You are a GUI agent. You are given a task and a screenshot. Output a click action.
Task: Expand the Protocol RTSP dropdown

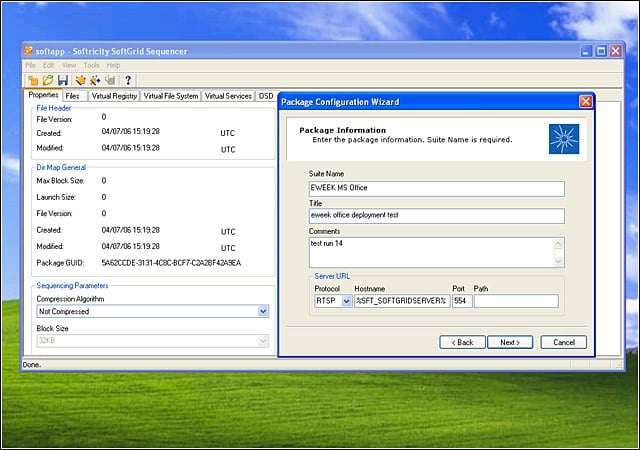coord(347,301)
